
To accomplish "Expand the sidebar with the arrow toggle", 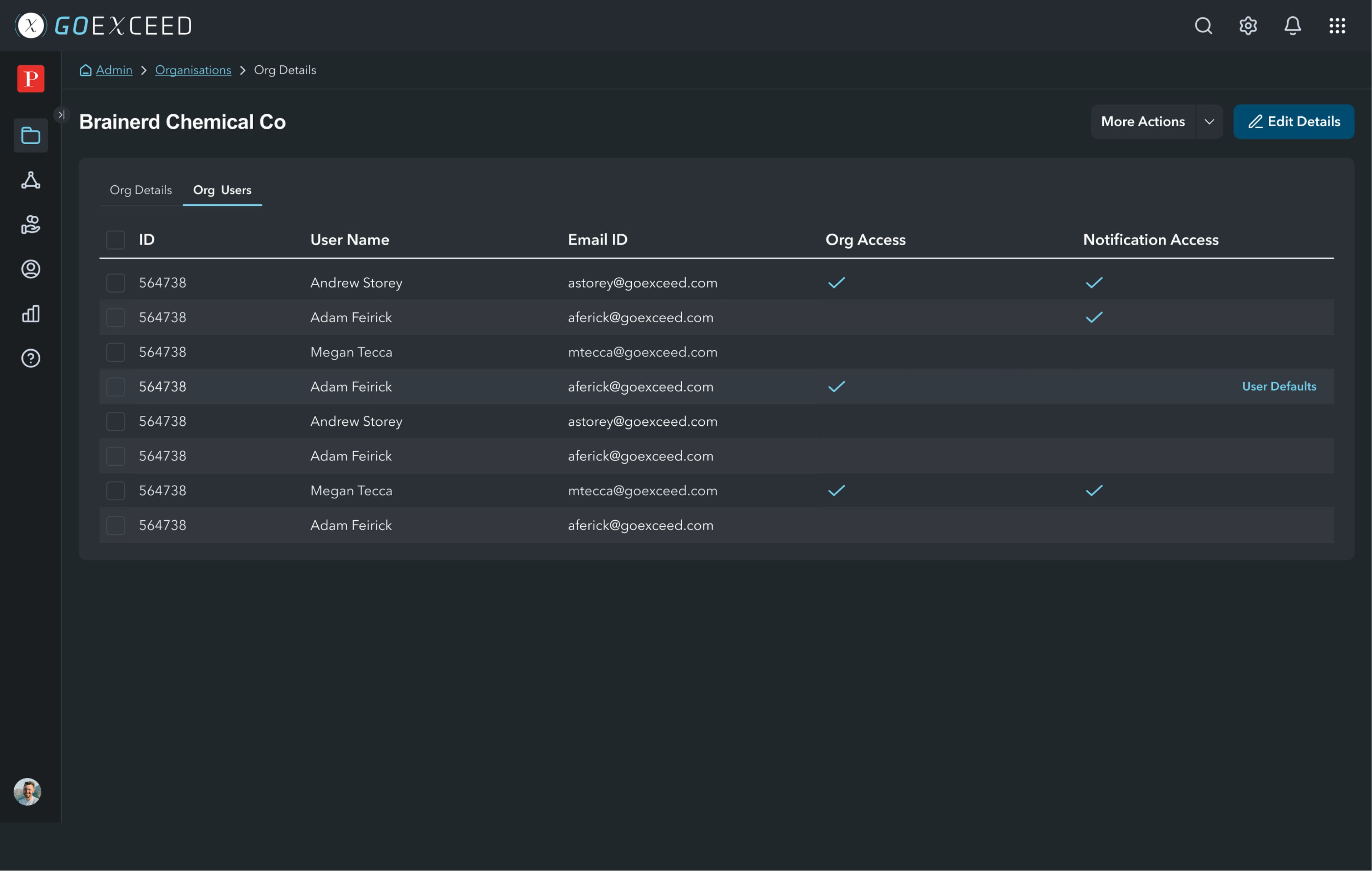I will tap(61, 115).
